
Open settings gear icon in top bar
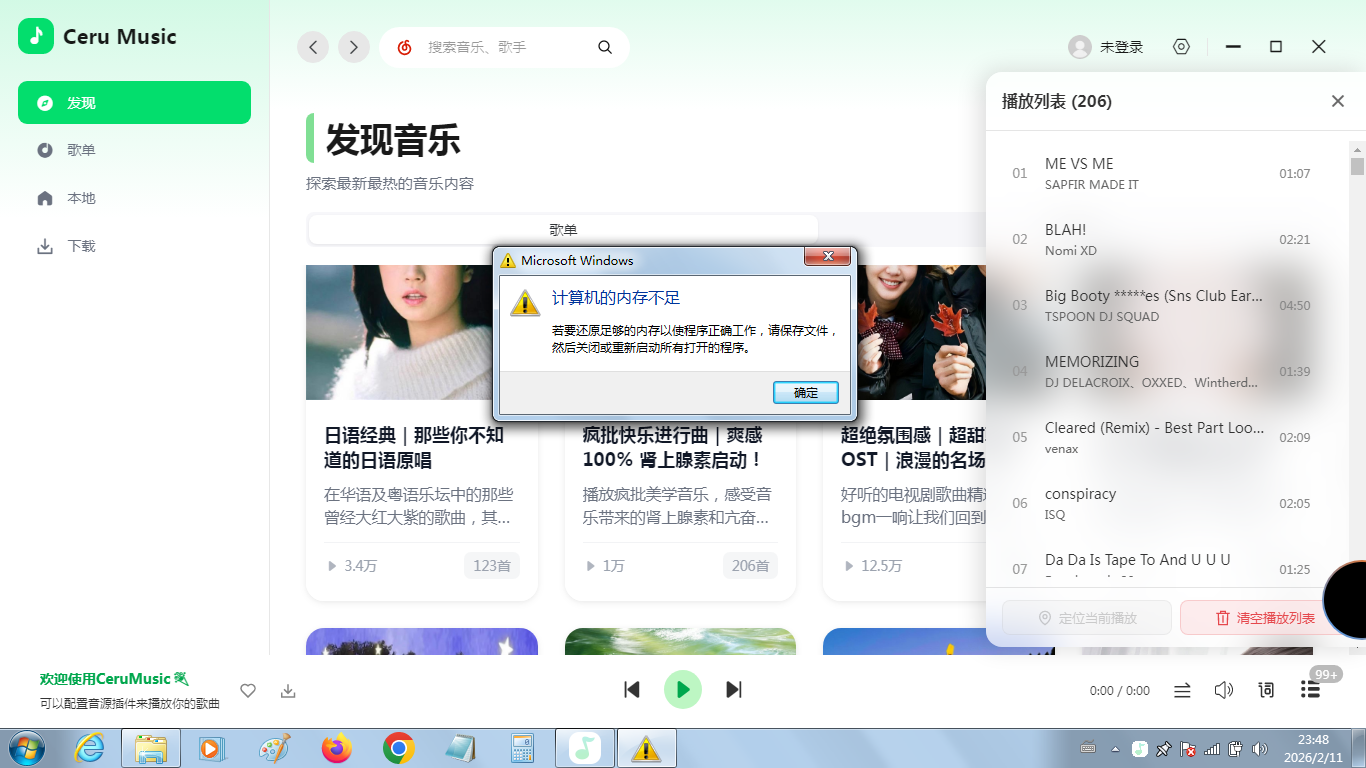pyautogui.click(x=1181, y=47)
